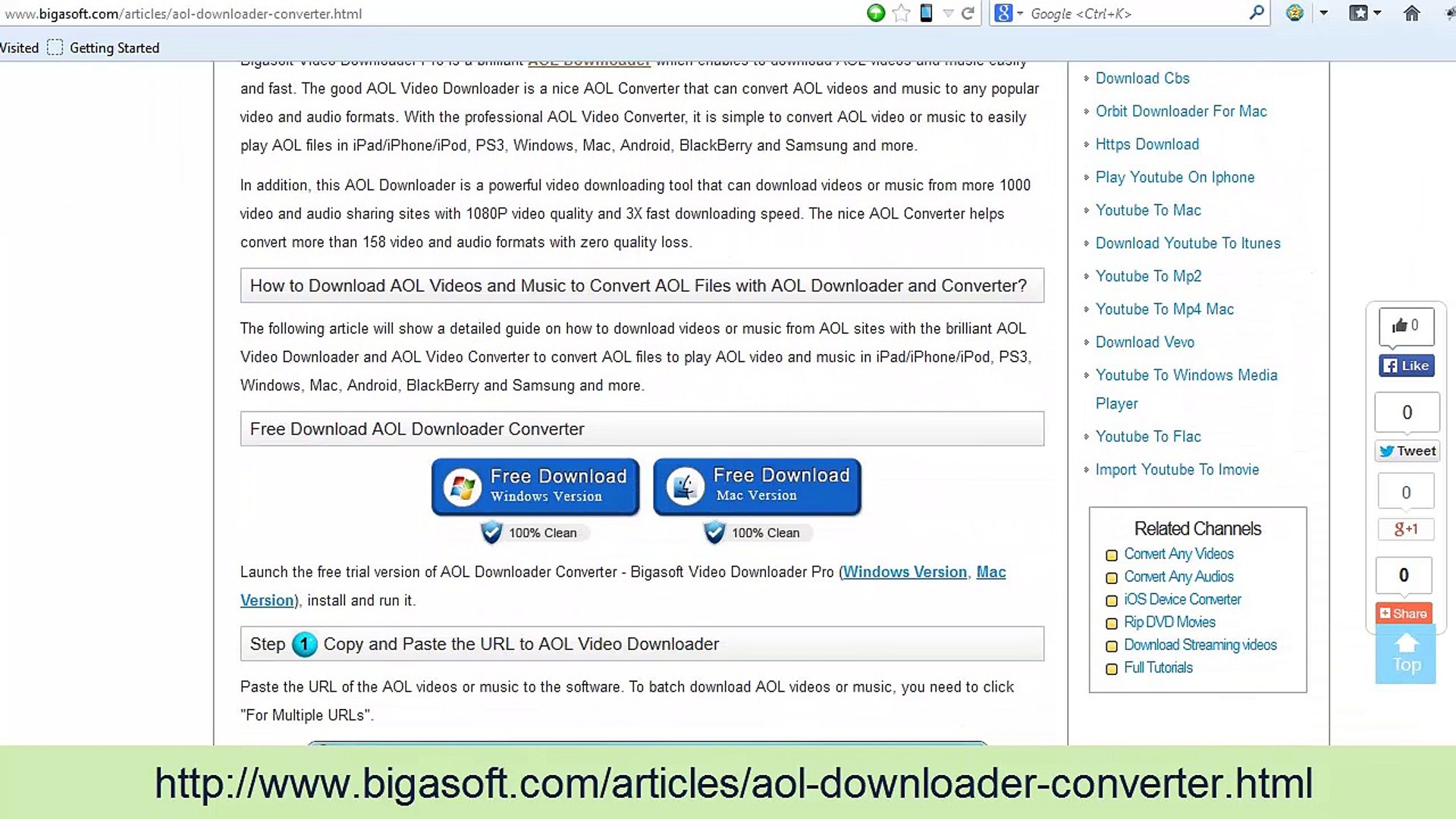
Task: Click the green add-on icon in the address bar
Action: (x=876, y=13)
